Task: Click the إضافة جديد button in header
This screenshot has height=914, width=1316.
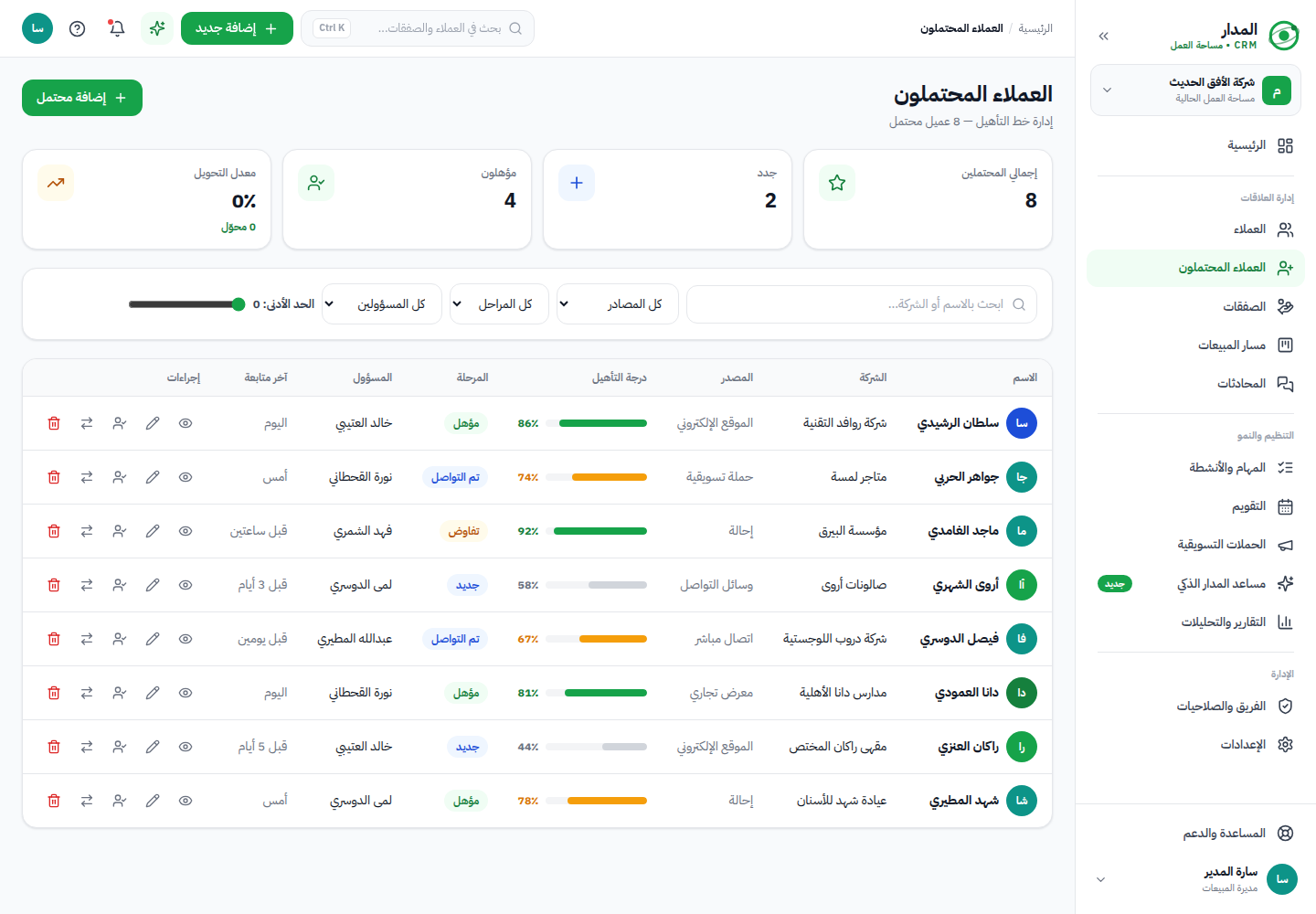Action: [237, 28]
